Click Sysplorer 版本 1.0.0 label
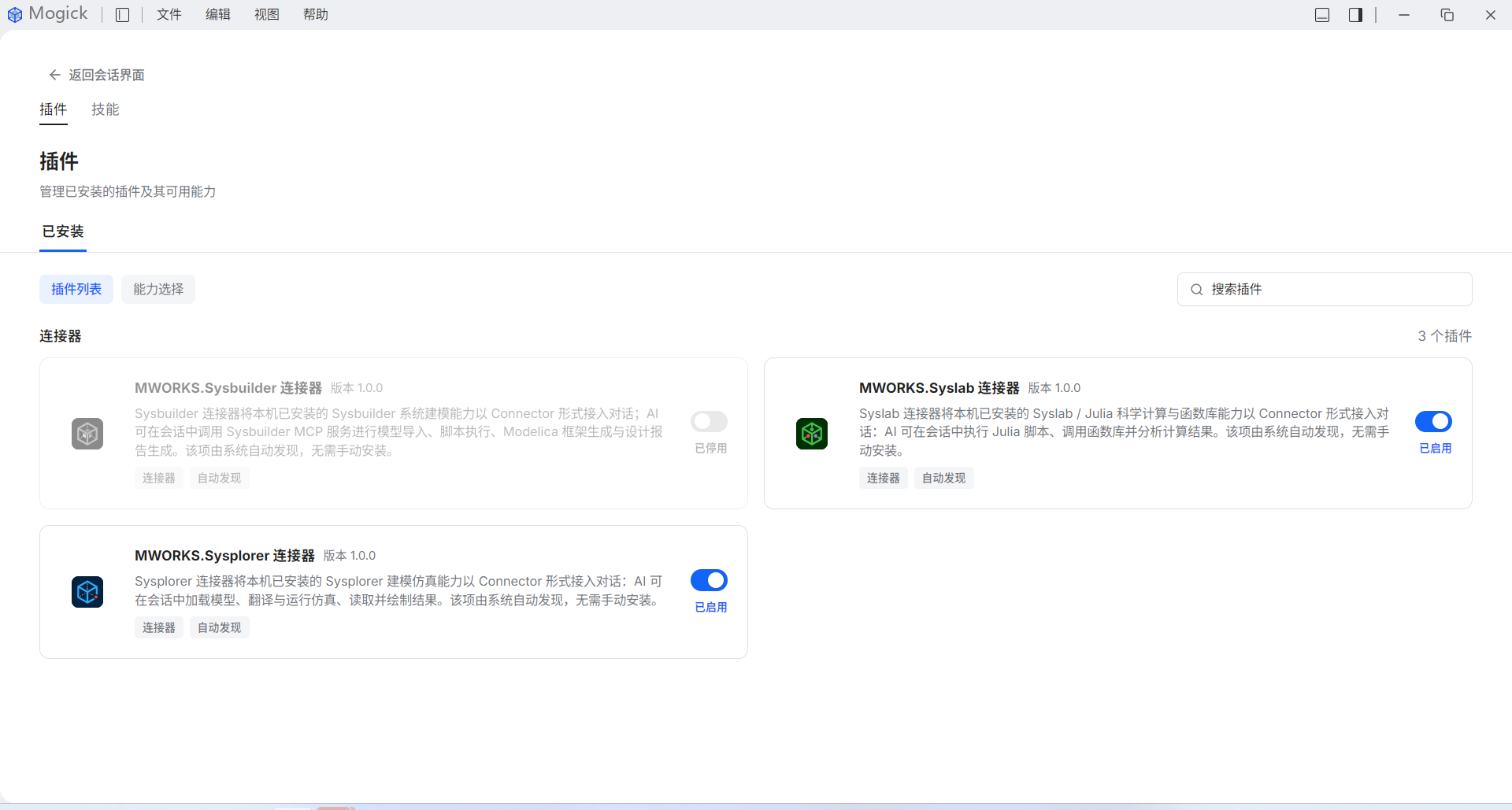This screenshot has width=1512, height=810. [x=350, y=556]
